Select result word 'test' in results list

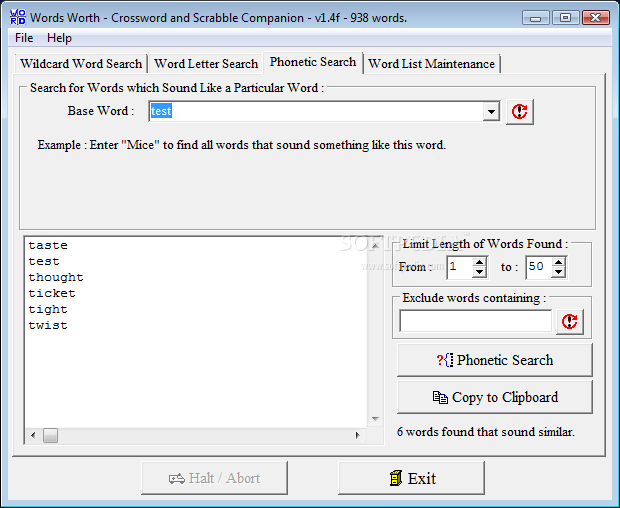coord(44,261)
